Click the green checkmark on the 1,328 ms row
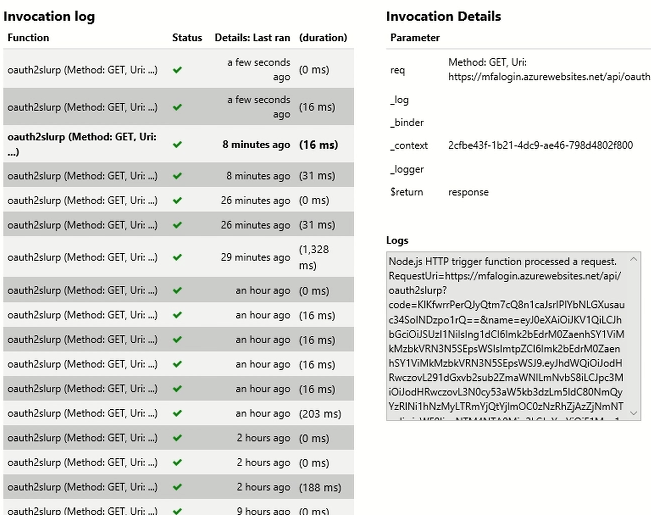The width and height of the screenshot is (651, 515). 177,257
